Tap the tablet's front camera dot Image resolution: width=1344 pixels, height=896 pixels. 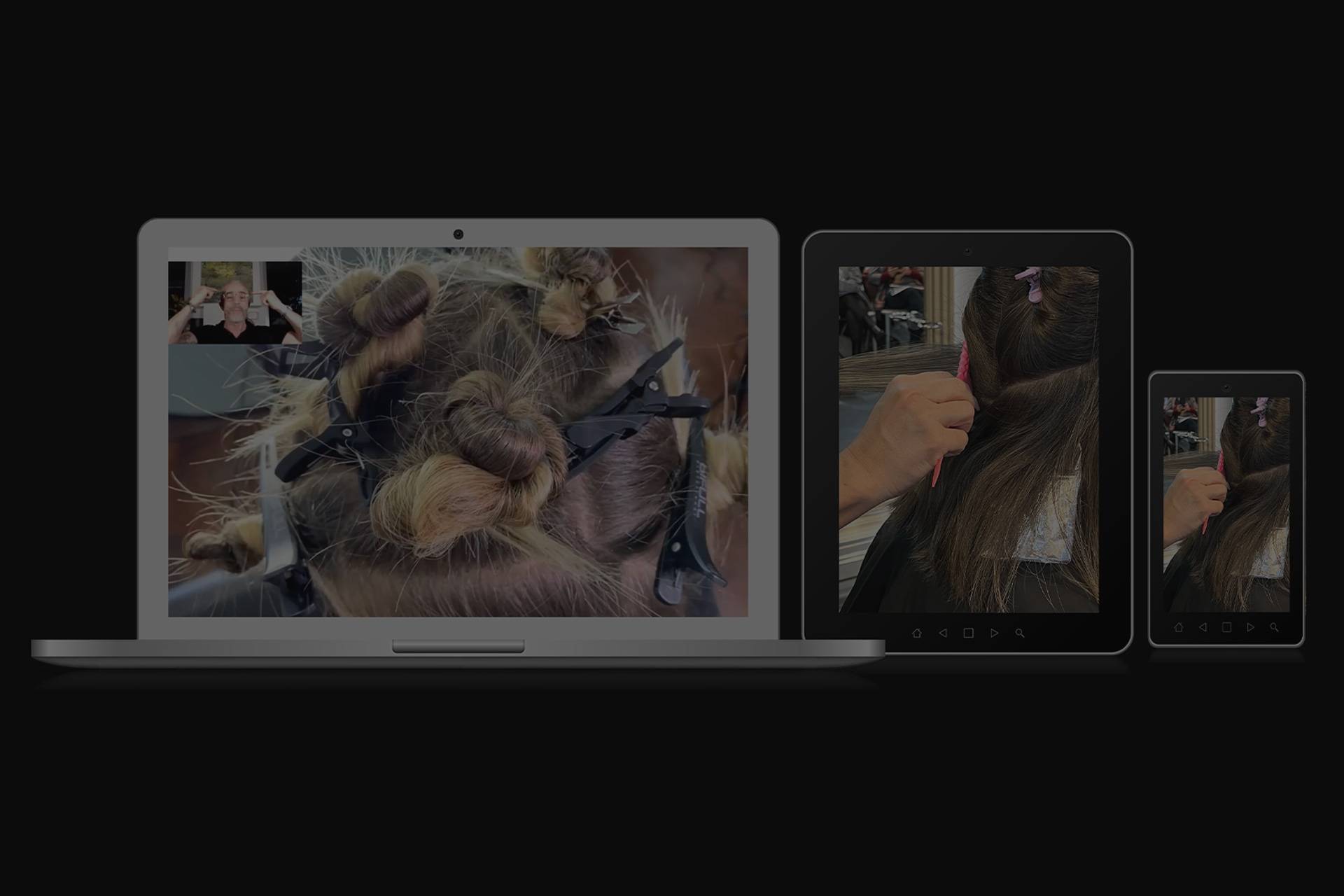tap(967, 251)
